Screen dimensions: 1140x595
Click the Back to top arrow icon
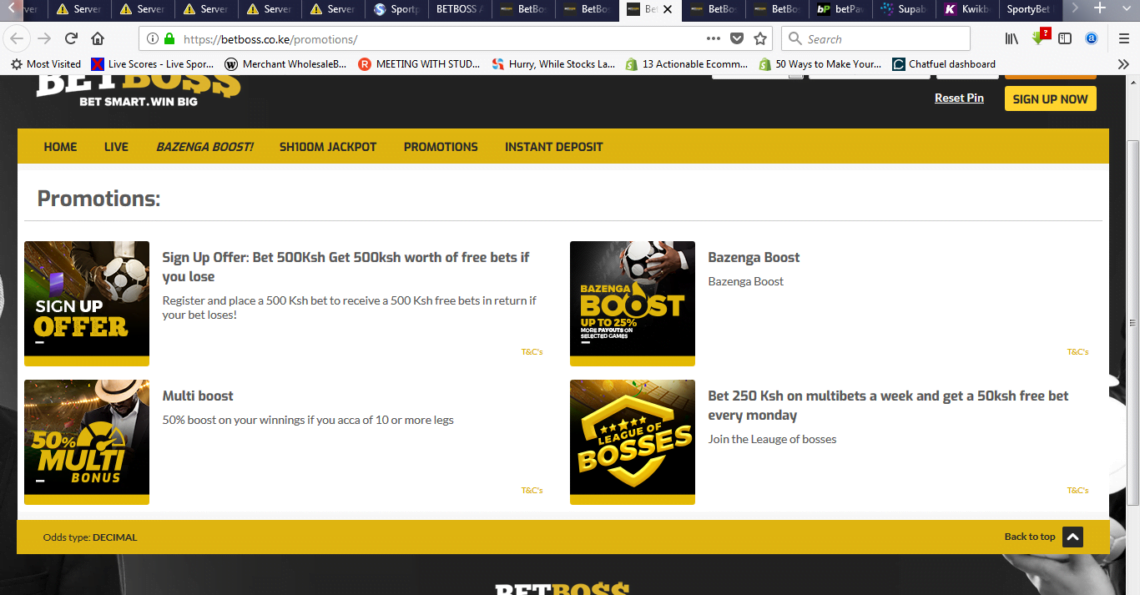[x=1072, y=537]
